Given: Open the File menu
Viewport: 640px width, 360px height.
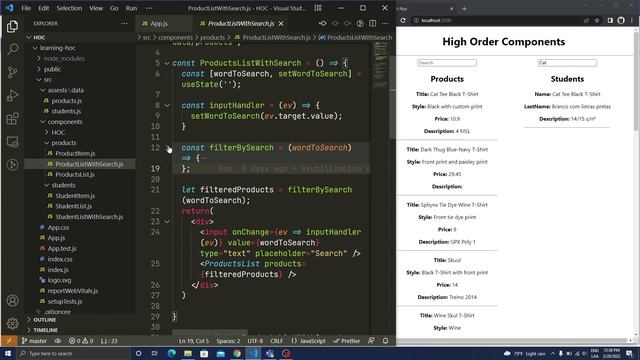Looking at the screenshot, I should tap(26, 8).
